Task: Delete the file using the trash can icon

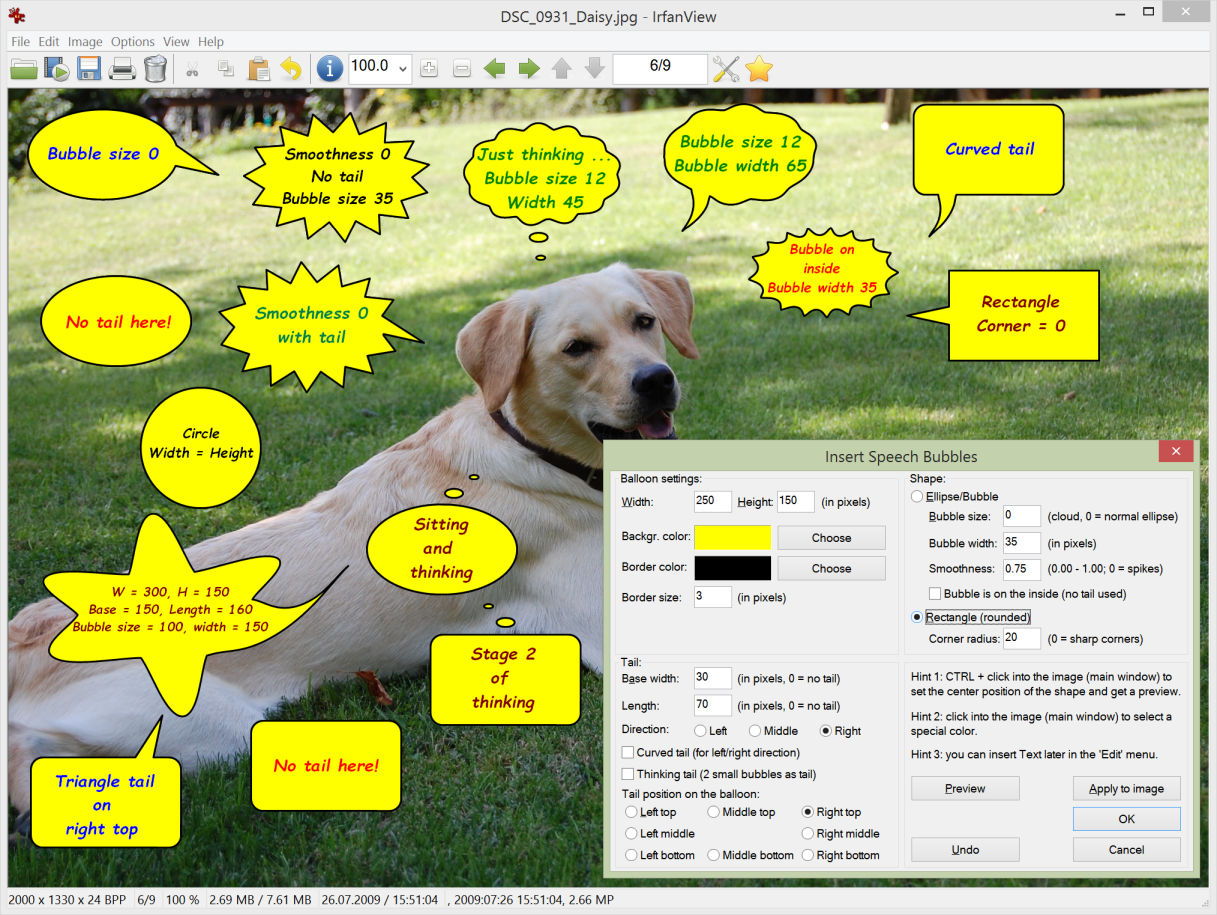Action: (156, 68)
